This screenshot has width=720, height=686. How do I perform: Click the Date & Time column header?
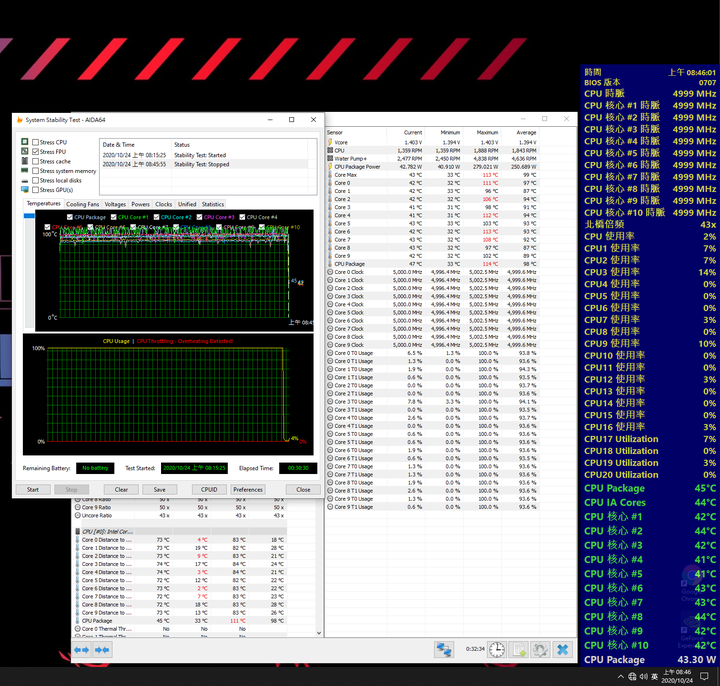tap(135, 144)
